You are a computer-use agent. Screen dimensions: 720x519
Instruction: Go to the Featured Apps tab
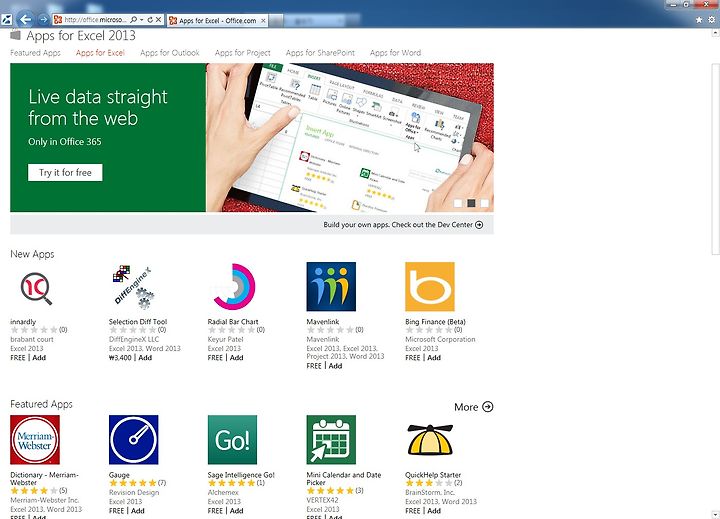(35, 53)
